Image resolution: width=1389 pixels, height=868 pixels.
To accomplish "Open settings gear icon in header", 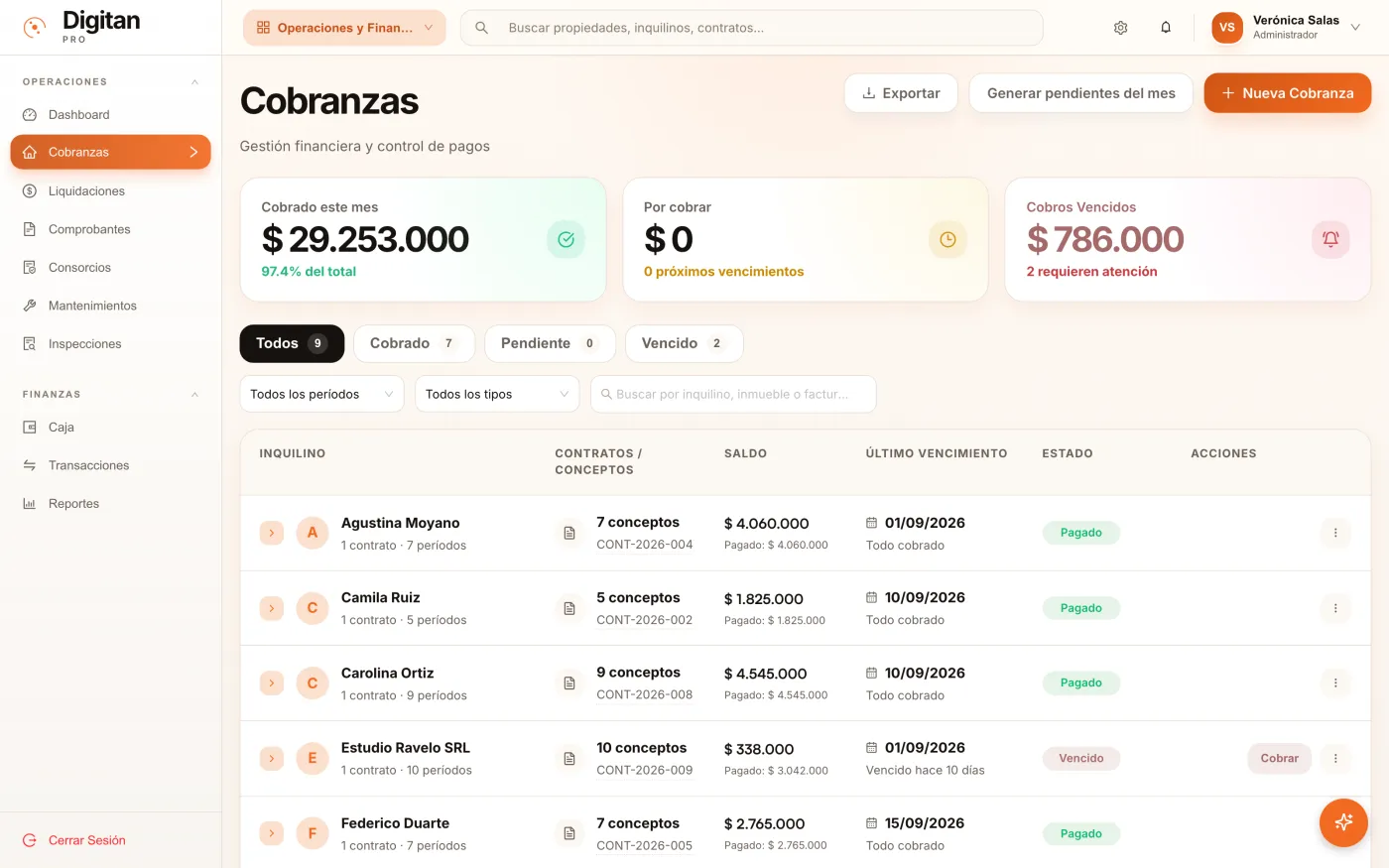I will pyautogui.click(x=1120, y=28).
